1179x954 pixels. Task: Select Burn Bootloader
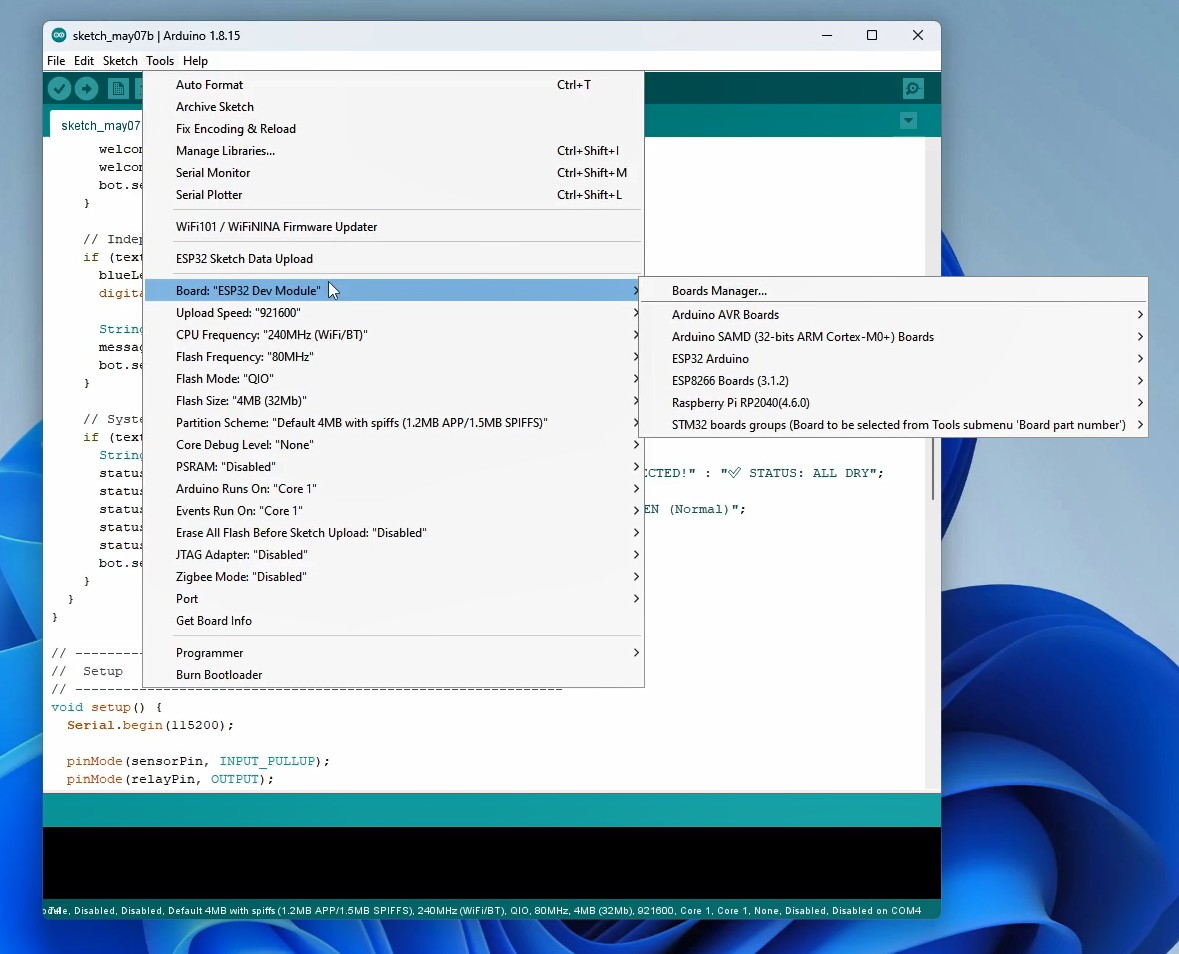click(393, 674)
